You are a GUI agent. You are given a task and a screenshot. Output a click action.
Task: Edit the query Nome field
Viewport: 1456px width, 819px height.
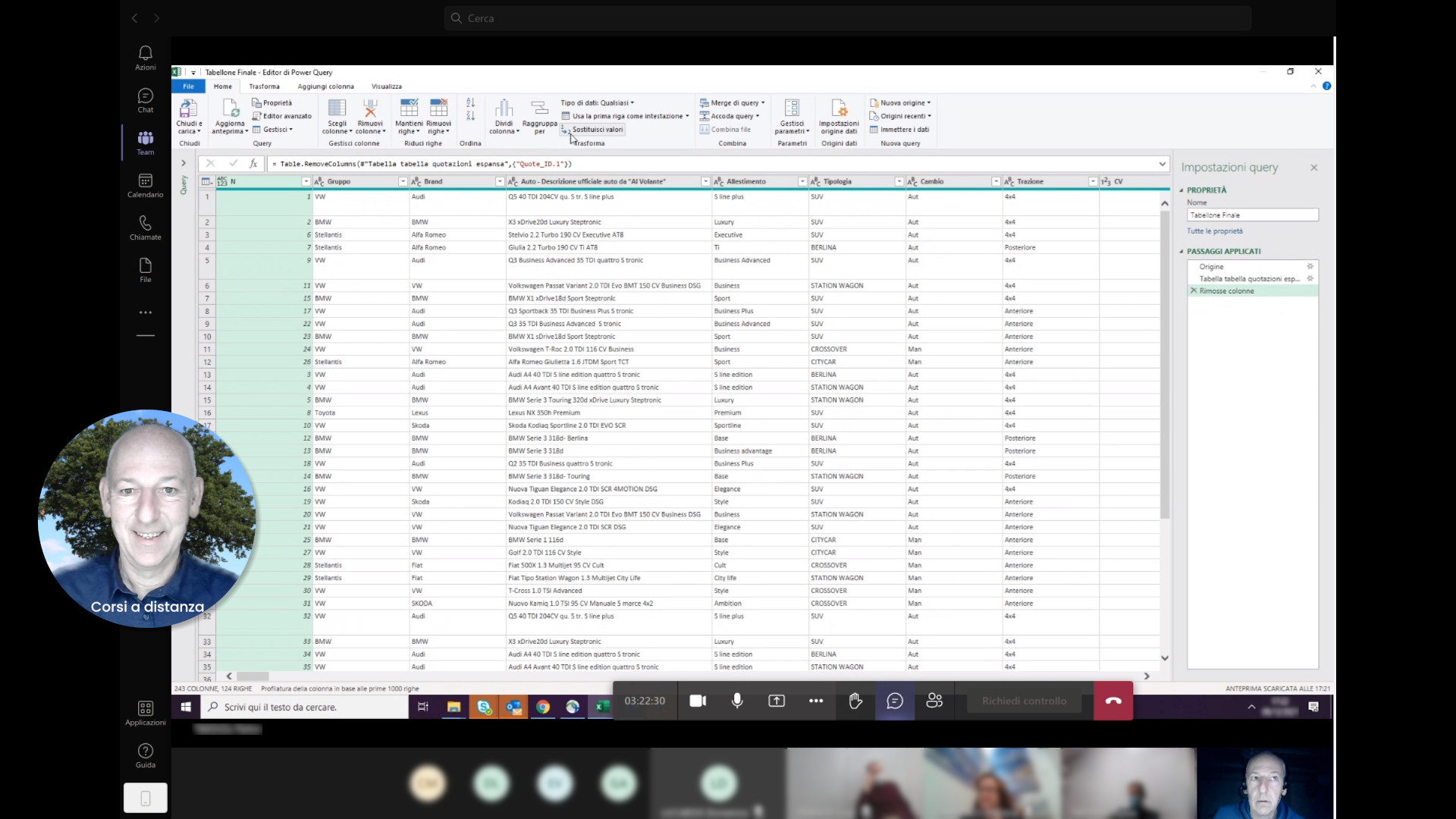tap(1253, 215)
